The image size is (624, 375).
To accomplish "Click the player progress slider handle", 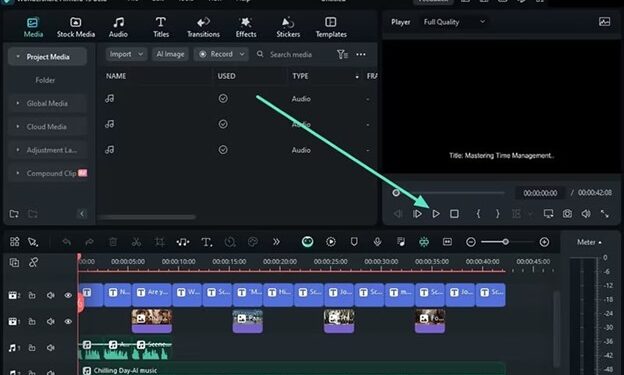I will (x=396, y=193).
